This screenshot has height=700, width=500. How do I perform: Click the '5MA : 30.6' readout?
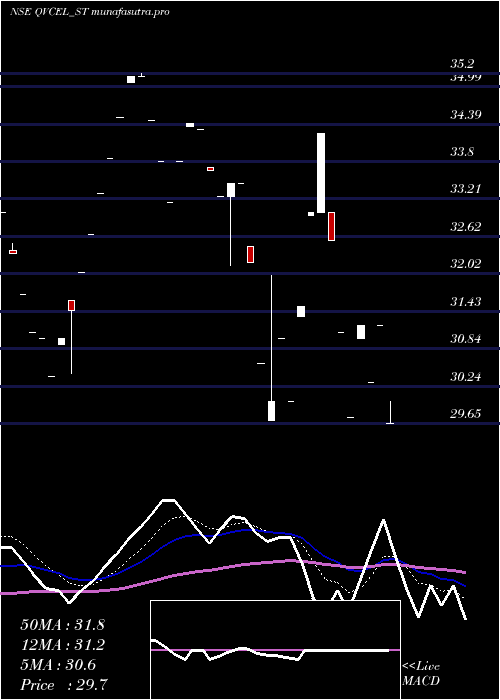58,665
